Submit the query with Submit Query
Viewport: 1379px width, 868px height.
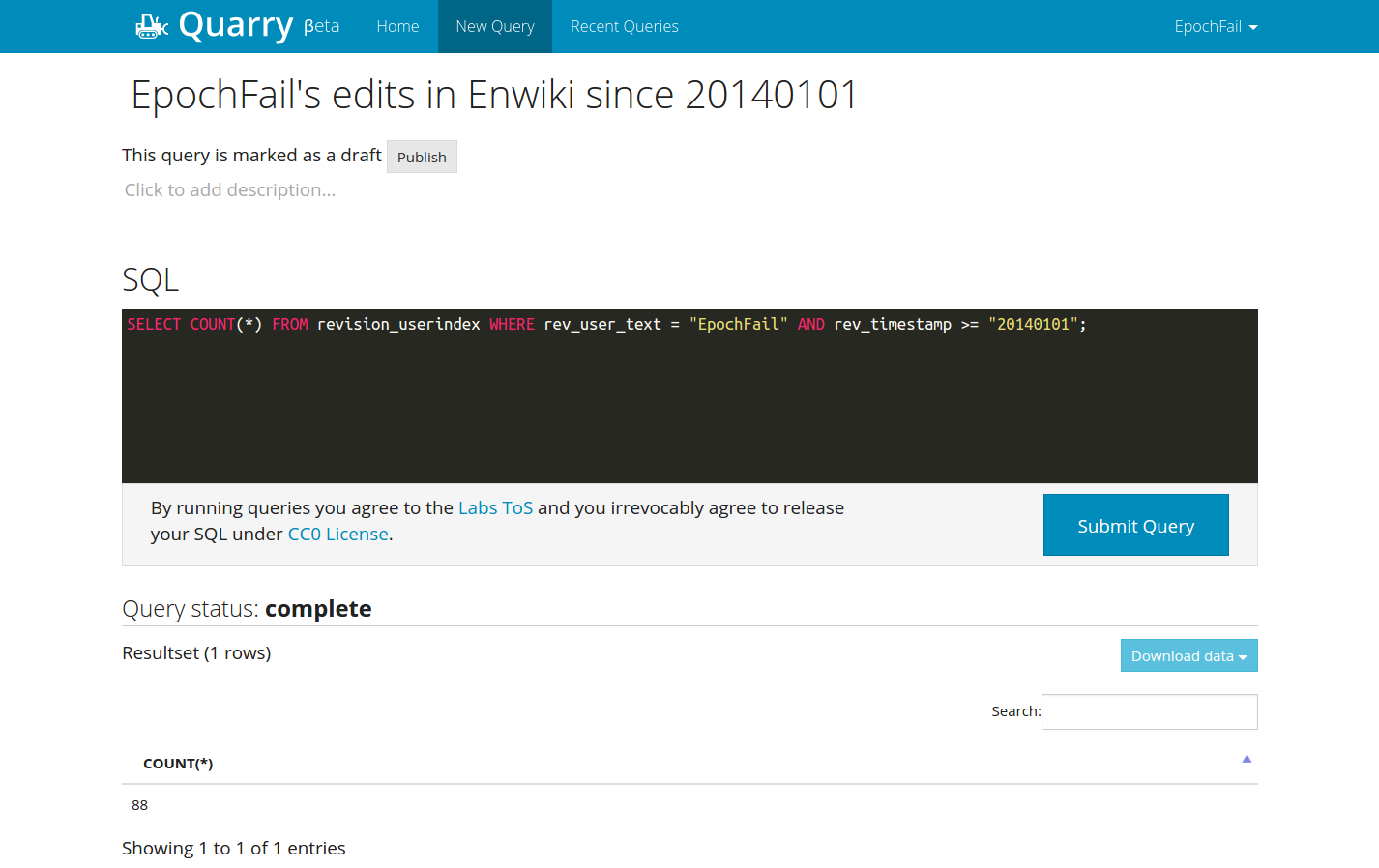1135,525
